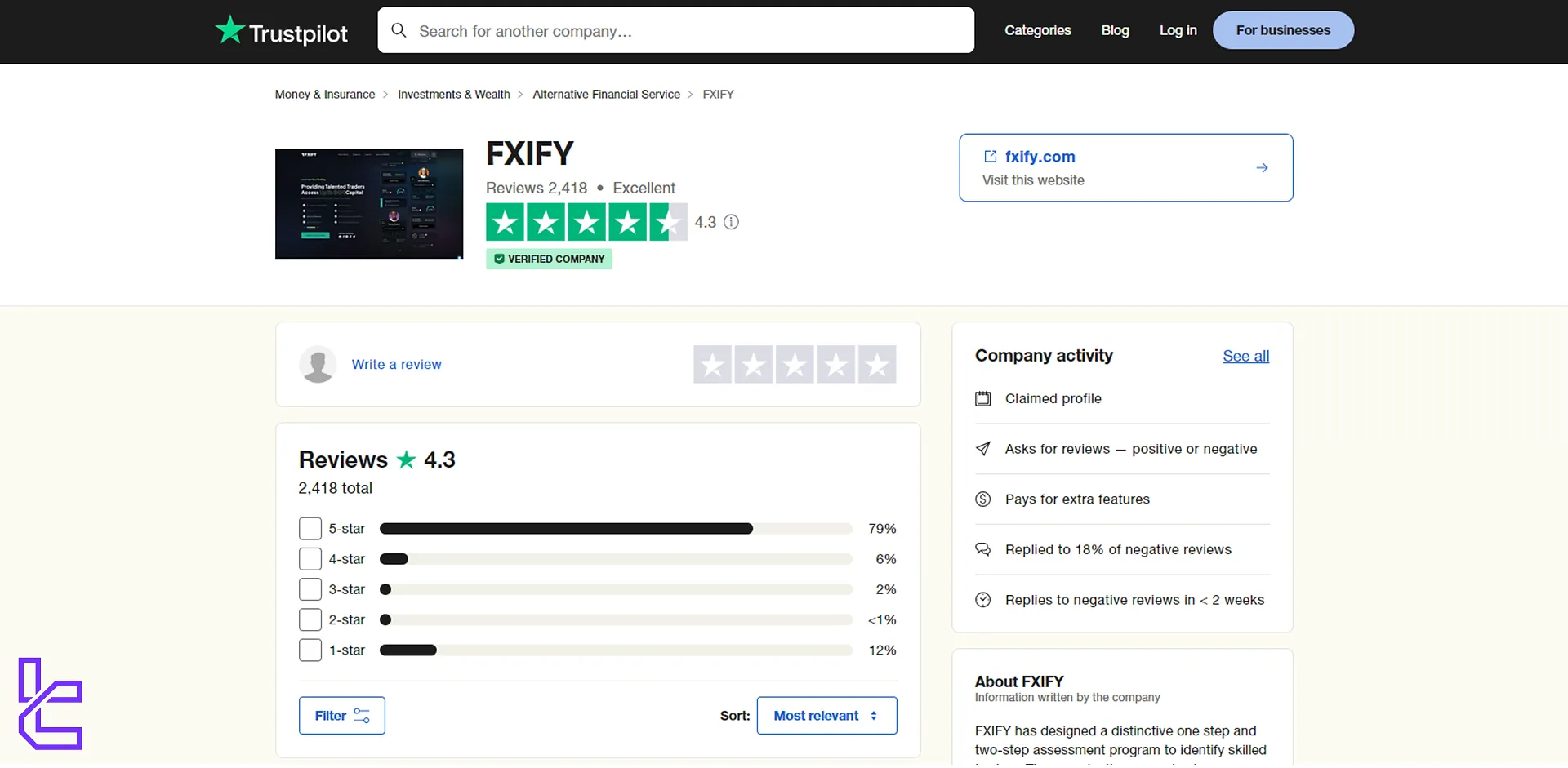Click the external link icon next to fxify.com

coord(991,156)
